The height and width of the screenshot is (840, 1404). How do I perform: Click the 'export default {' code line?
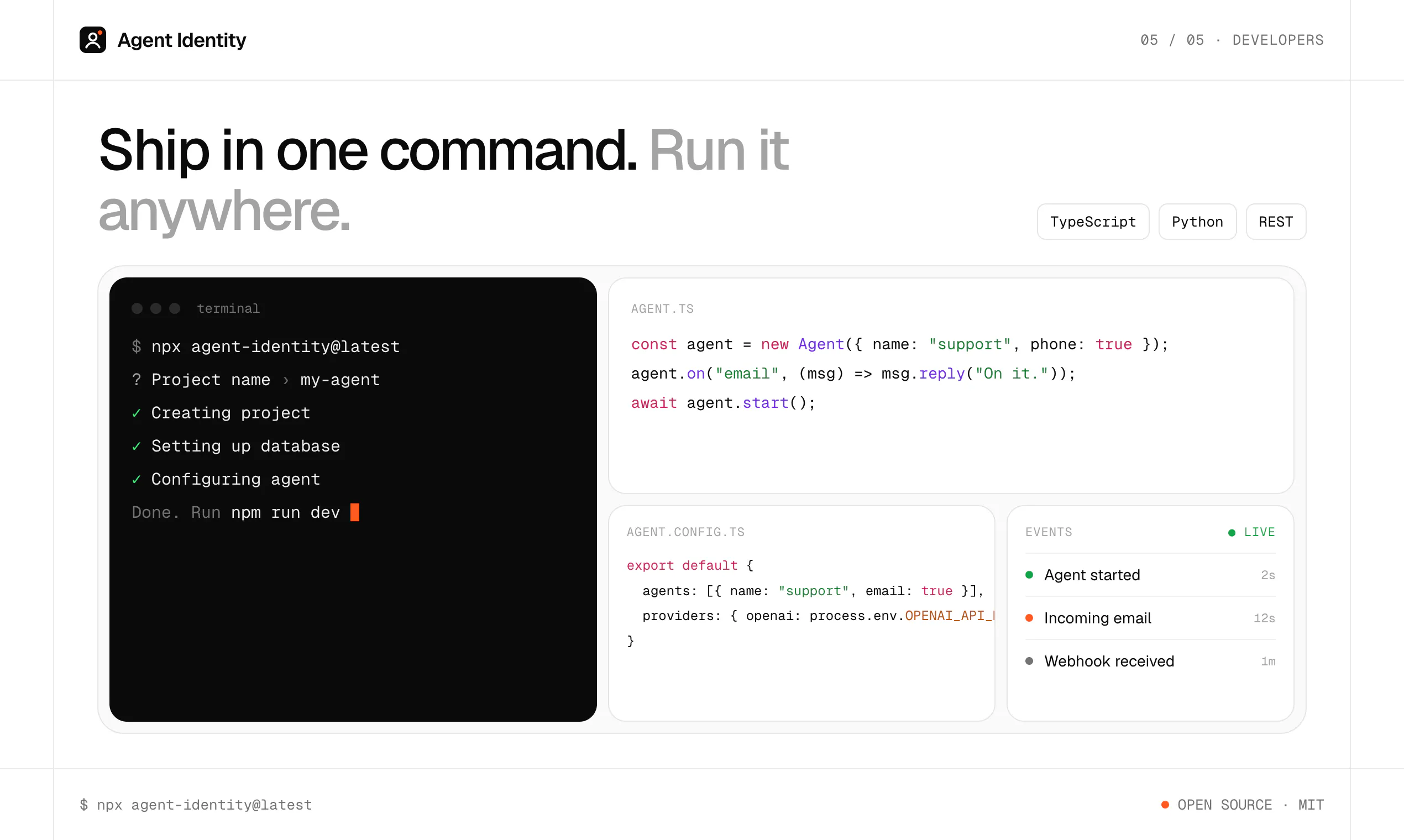pyautogui.click(x=690, y=565)
